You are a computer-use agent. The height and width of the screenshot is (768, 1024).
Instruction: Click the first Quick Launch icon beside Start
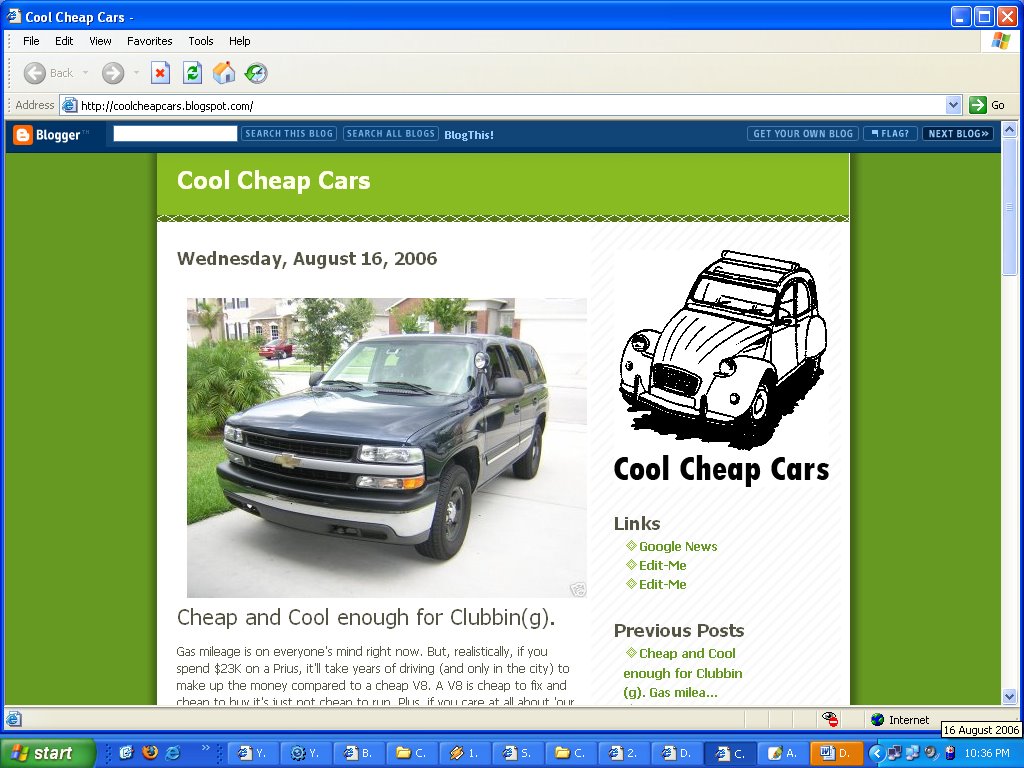[126, 753]
